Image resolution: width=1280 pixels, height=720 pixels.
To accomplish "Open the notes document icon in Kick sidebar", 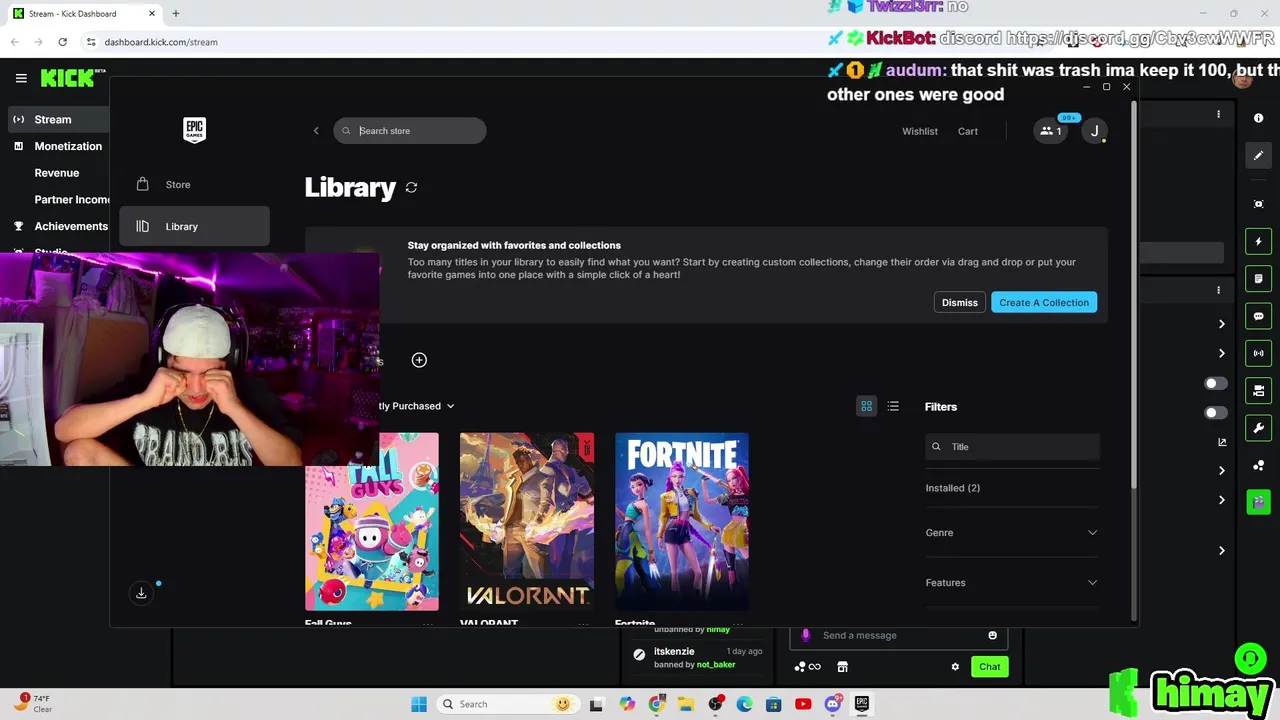I will point(1259,279).
